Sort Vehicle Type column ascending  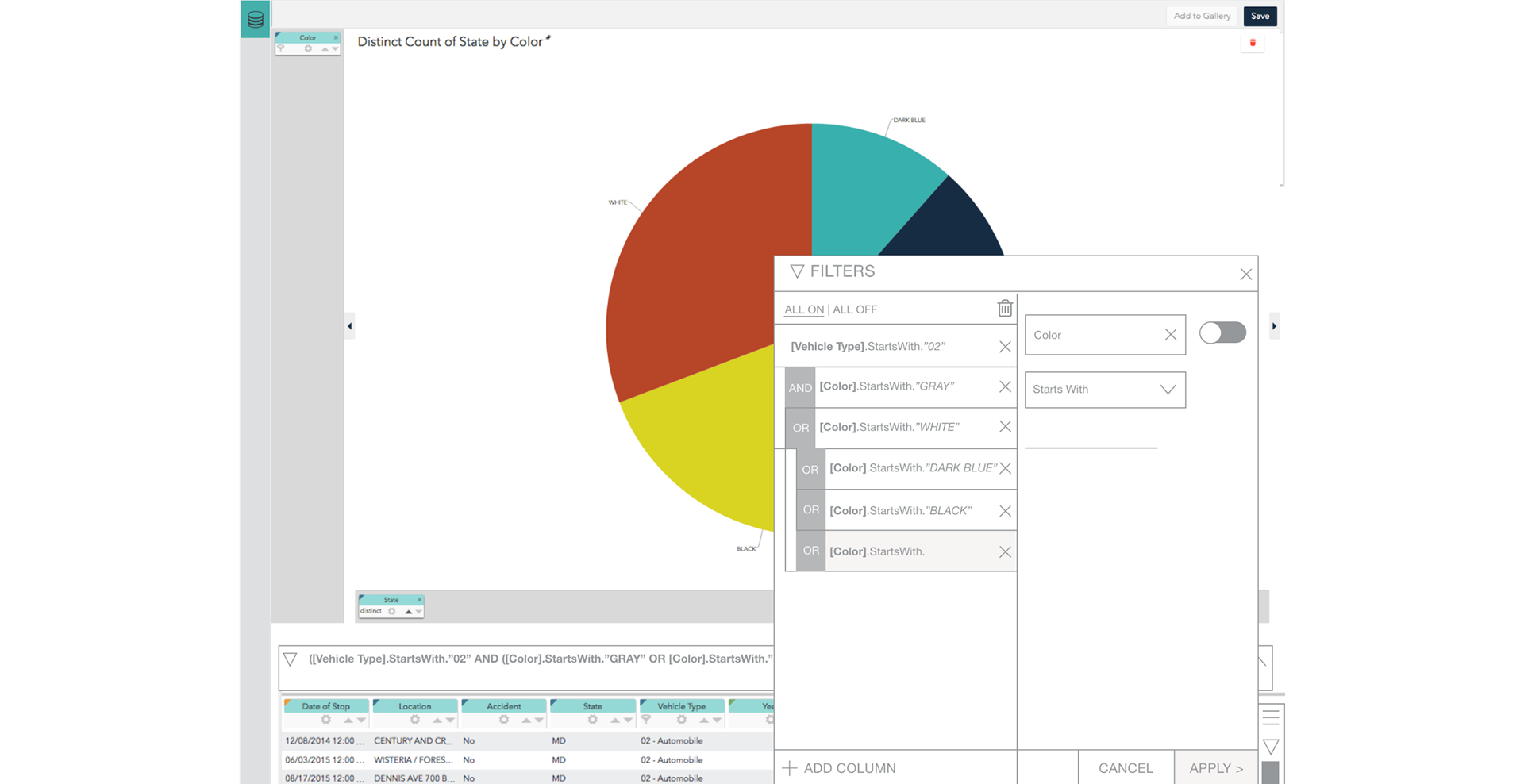pos(703,721)
